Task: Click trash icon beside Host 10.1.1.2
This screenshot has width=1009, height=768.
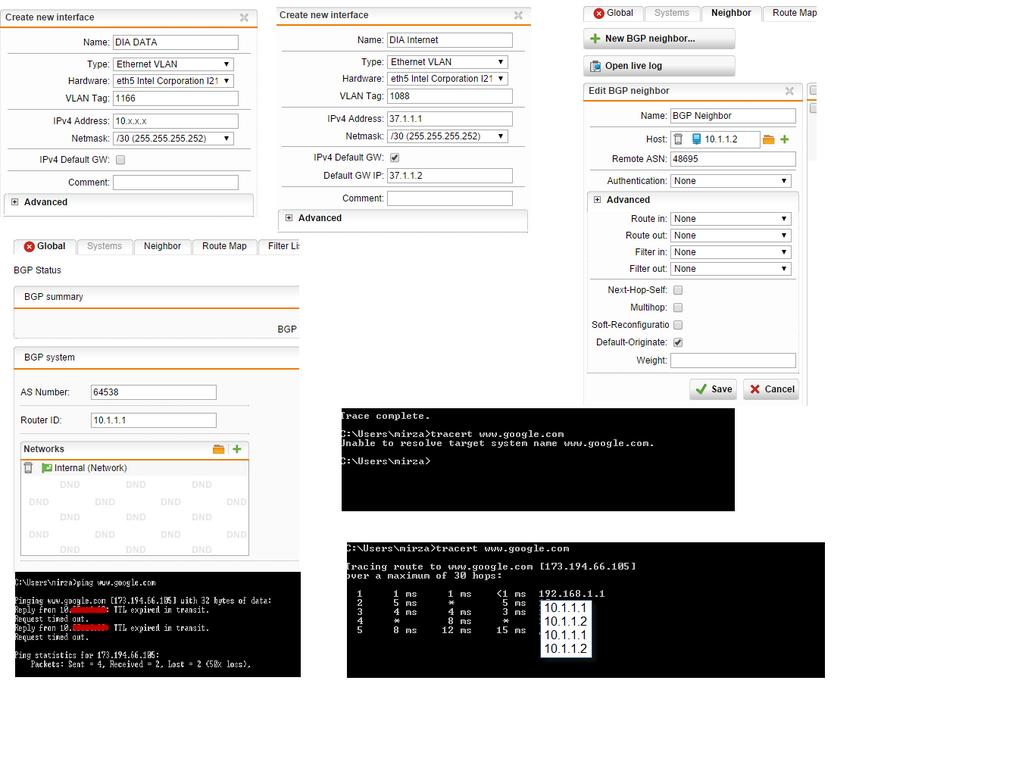Action: coord(678,139)
